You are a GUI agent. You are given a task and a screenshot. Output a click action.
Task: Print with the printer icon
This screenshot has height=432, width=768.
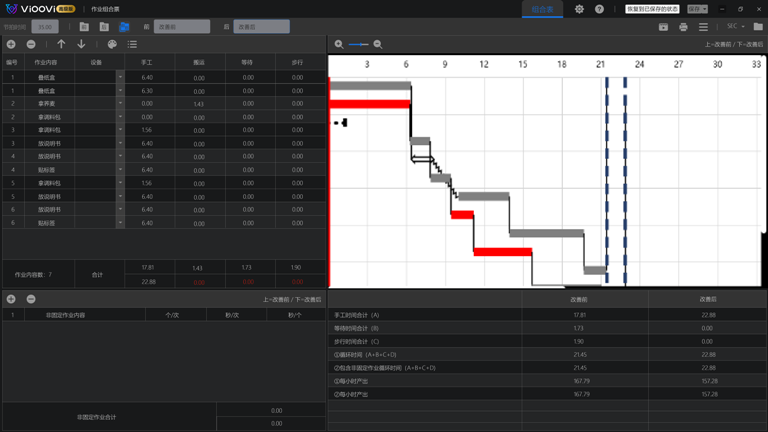(x=683, y=27)
